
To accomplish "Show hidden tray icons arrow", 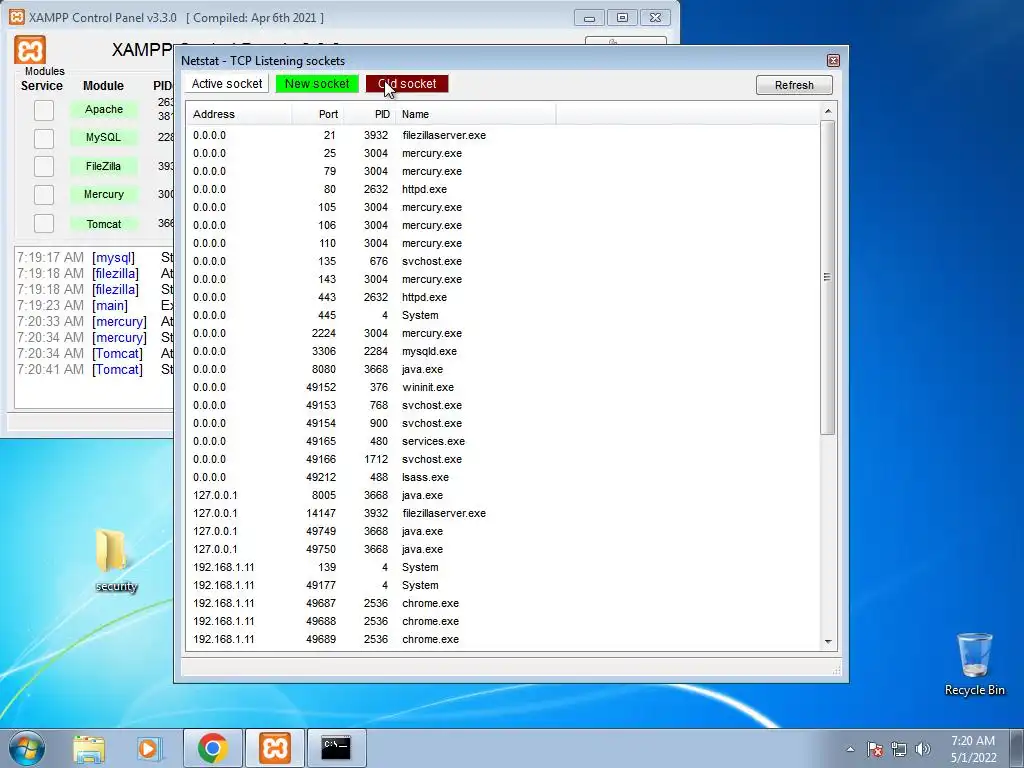I will (850, 749).
